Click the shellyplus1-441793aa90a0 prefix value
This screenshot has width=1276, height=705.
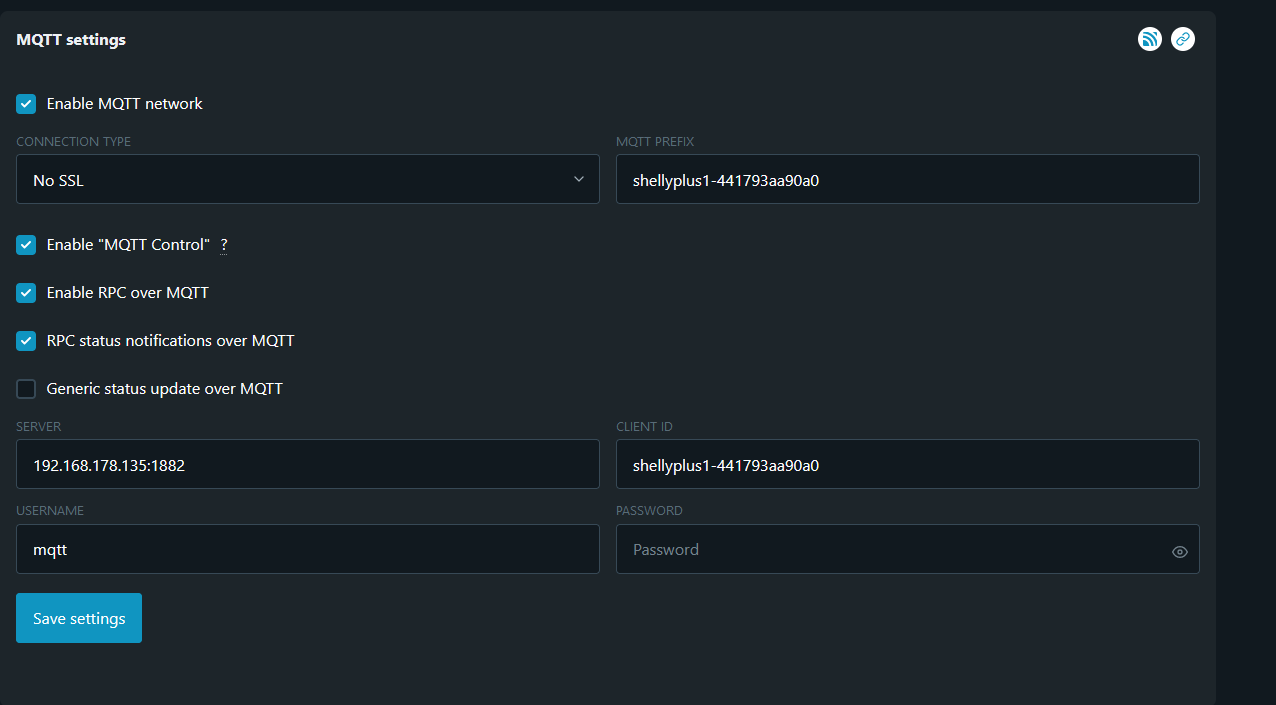coord(726,180)
